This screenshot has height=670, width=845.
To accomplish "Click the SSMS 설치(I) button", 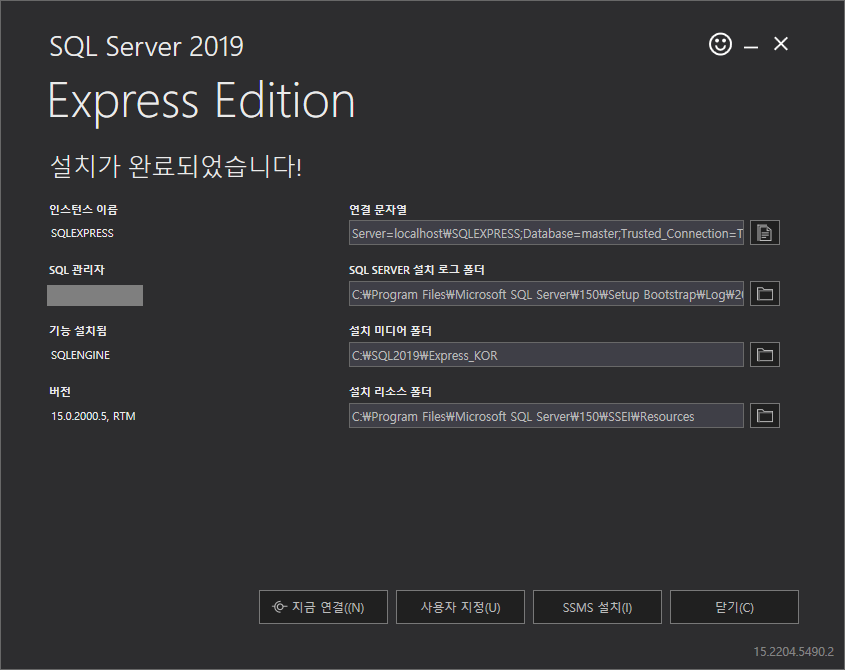I will pos(597,607).
